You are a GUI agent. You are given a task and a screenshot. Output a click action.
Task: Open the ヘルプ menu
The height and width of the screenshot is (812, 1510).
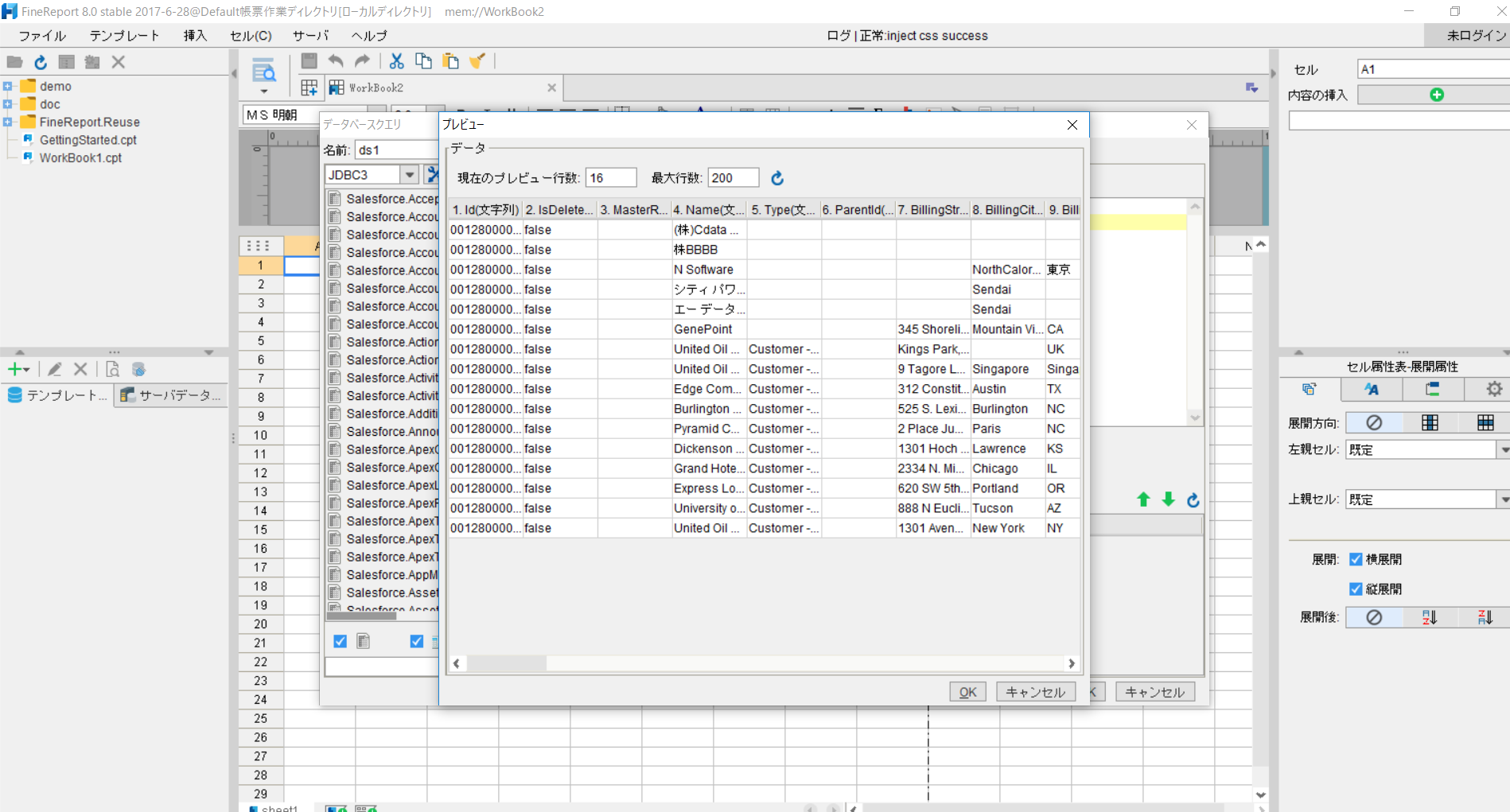point(369,36)
